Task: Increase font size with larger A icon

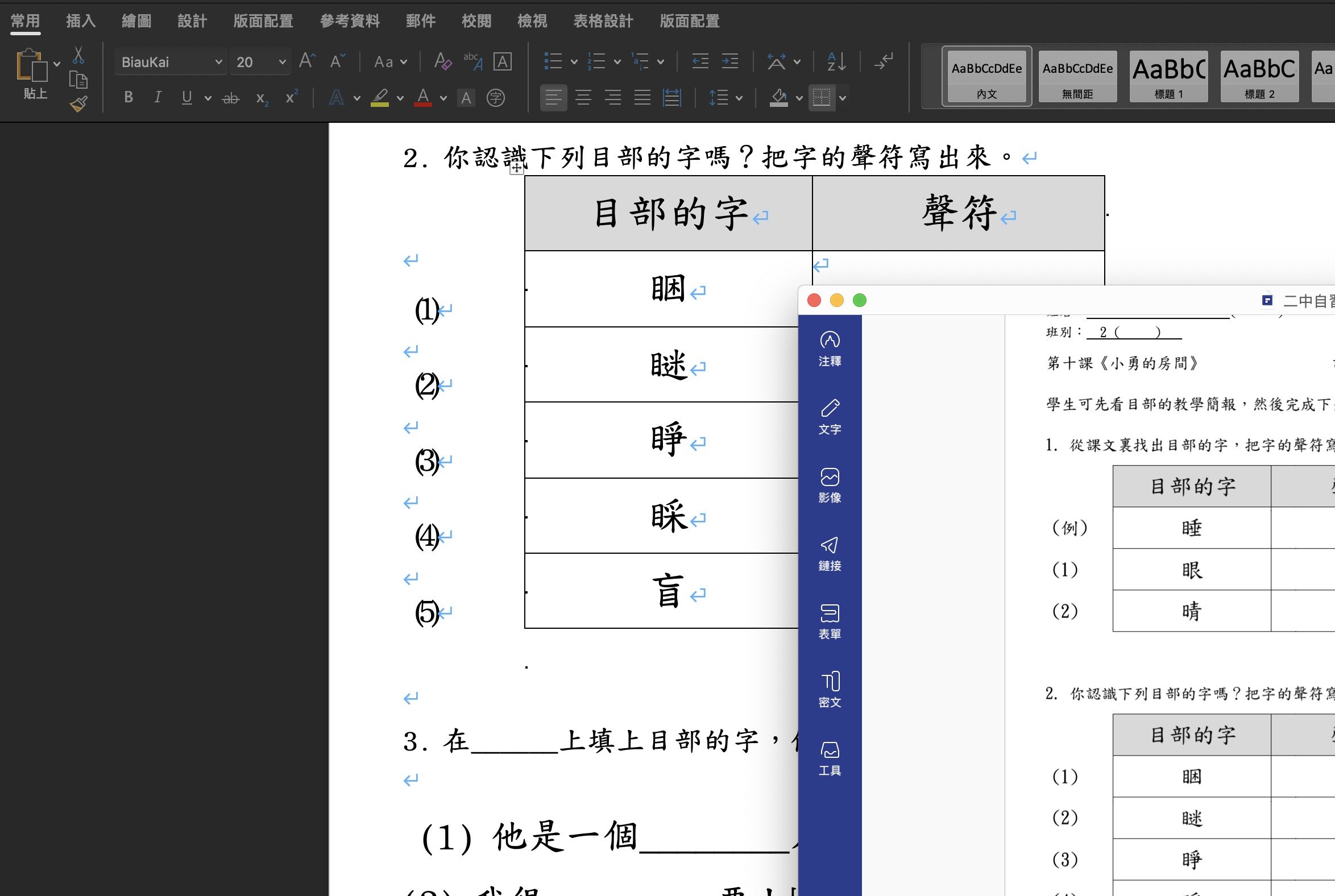Action: coord(307,61)
